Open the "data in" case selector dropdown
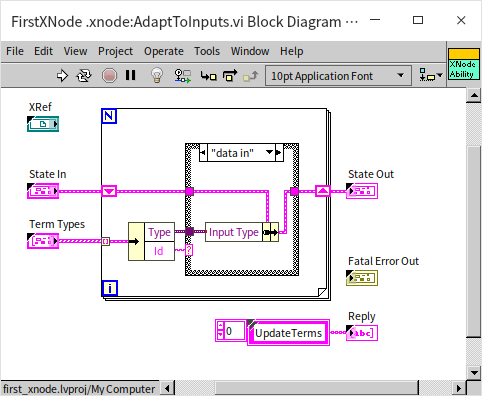This screenshot has width=482, height=396. [x=269, y=153]
